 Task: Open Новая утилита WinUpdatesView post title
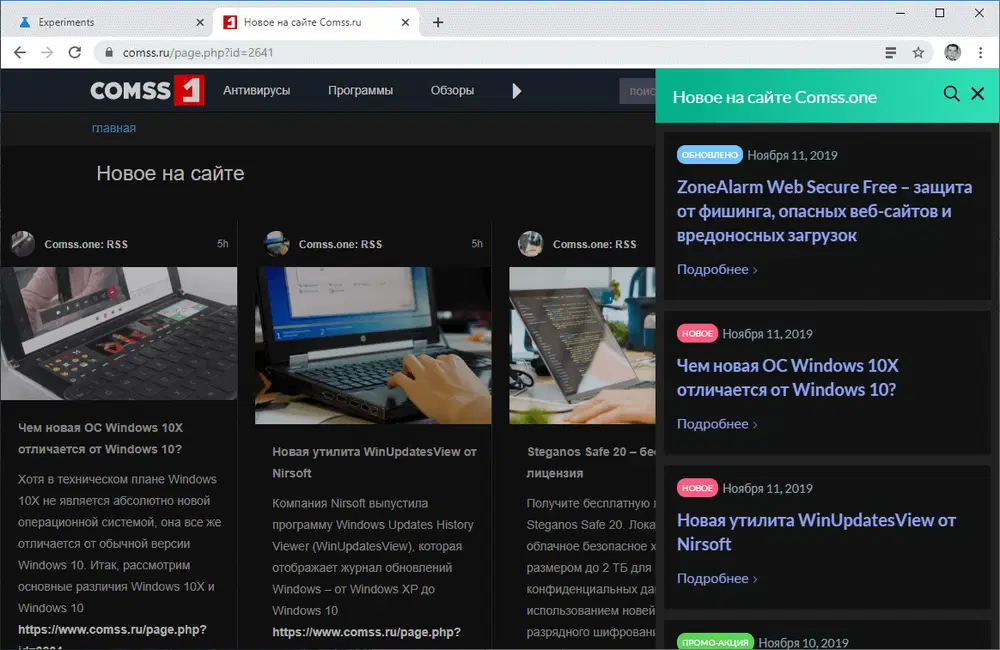(374, 462)
